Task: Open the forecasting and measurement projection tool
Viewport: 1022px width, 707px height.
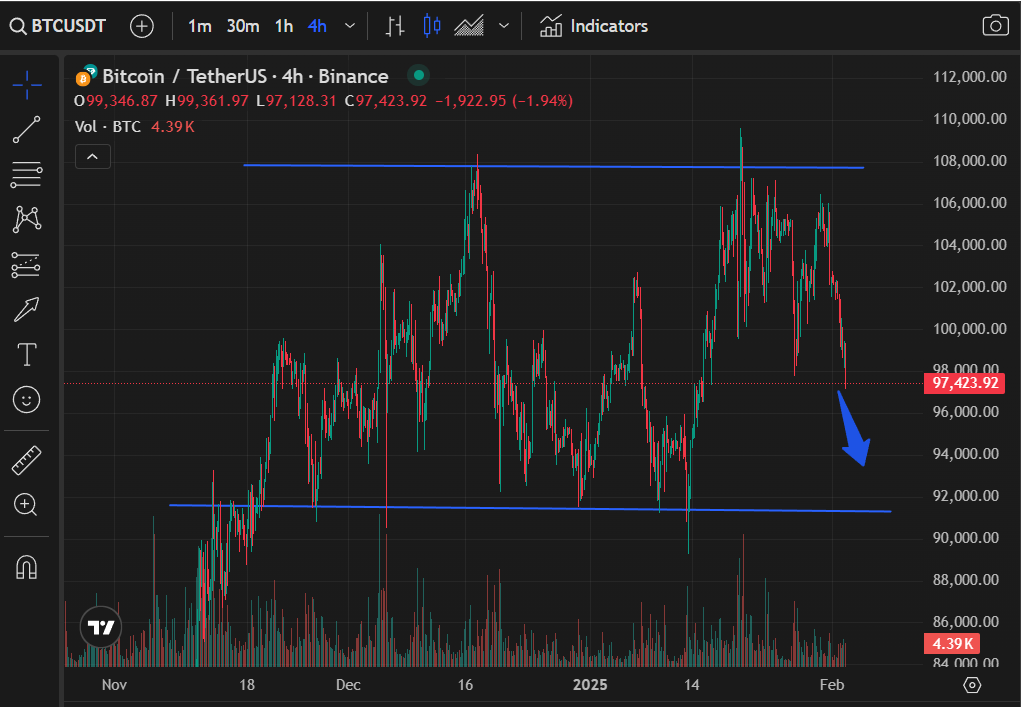Action: [27, 265]
